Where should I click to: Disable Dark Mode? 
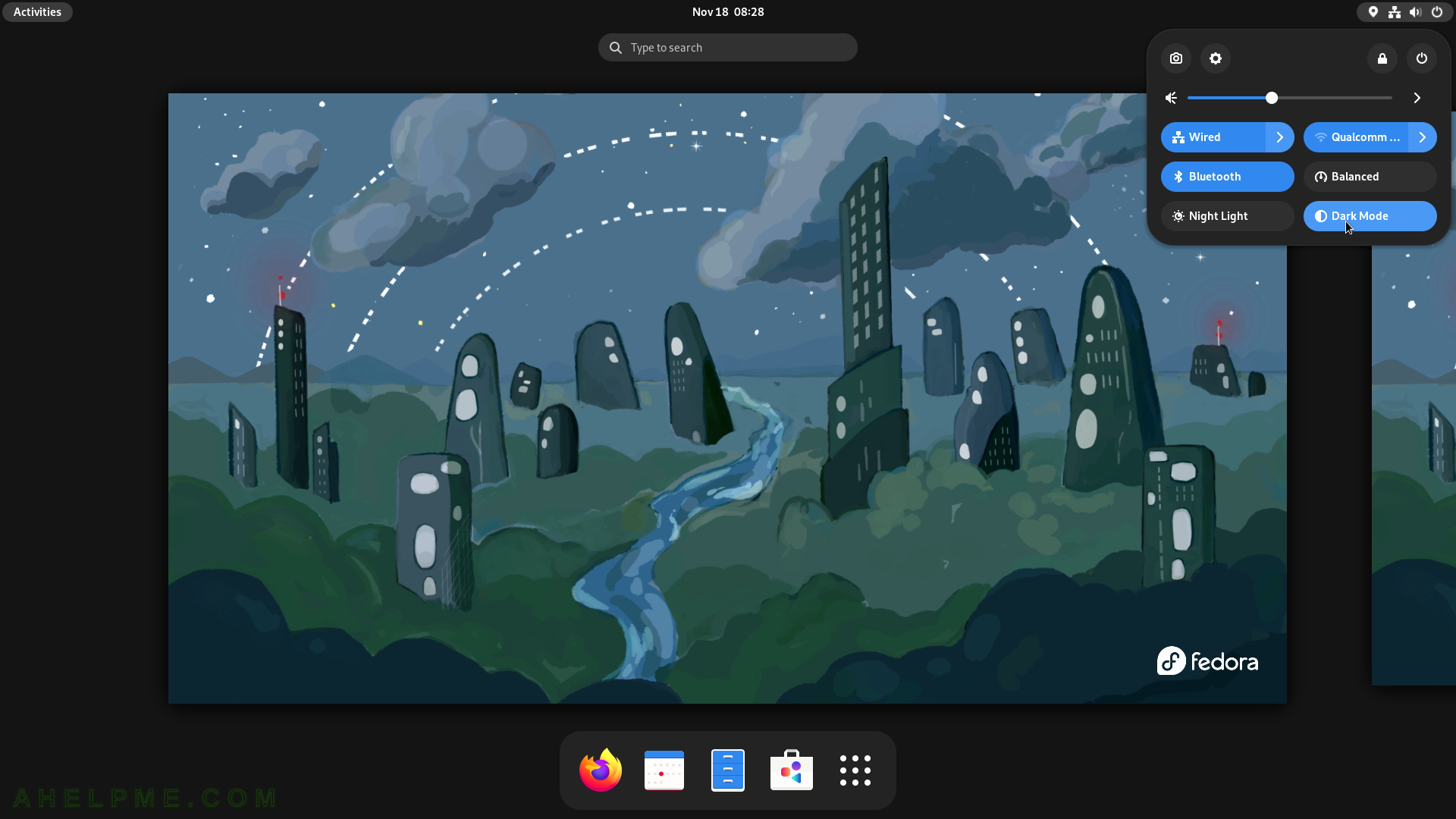coord(1370,216)
